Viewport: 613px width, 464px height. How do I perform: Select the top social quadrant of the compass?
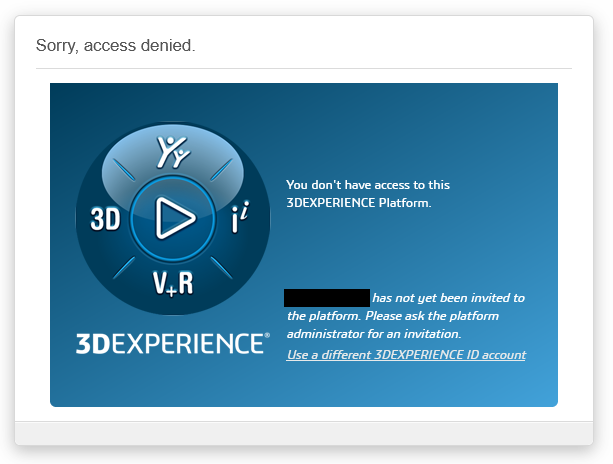pyautogui.click(x=173, y=153)
